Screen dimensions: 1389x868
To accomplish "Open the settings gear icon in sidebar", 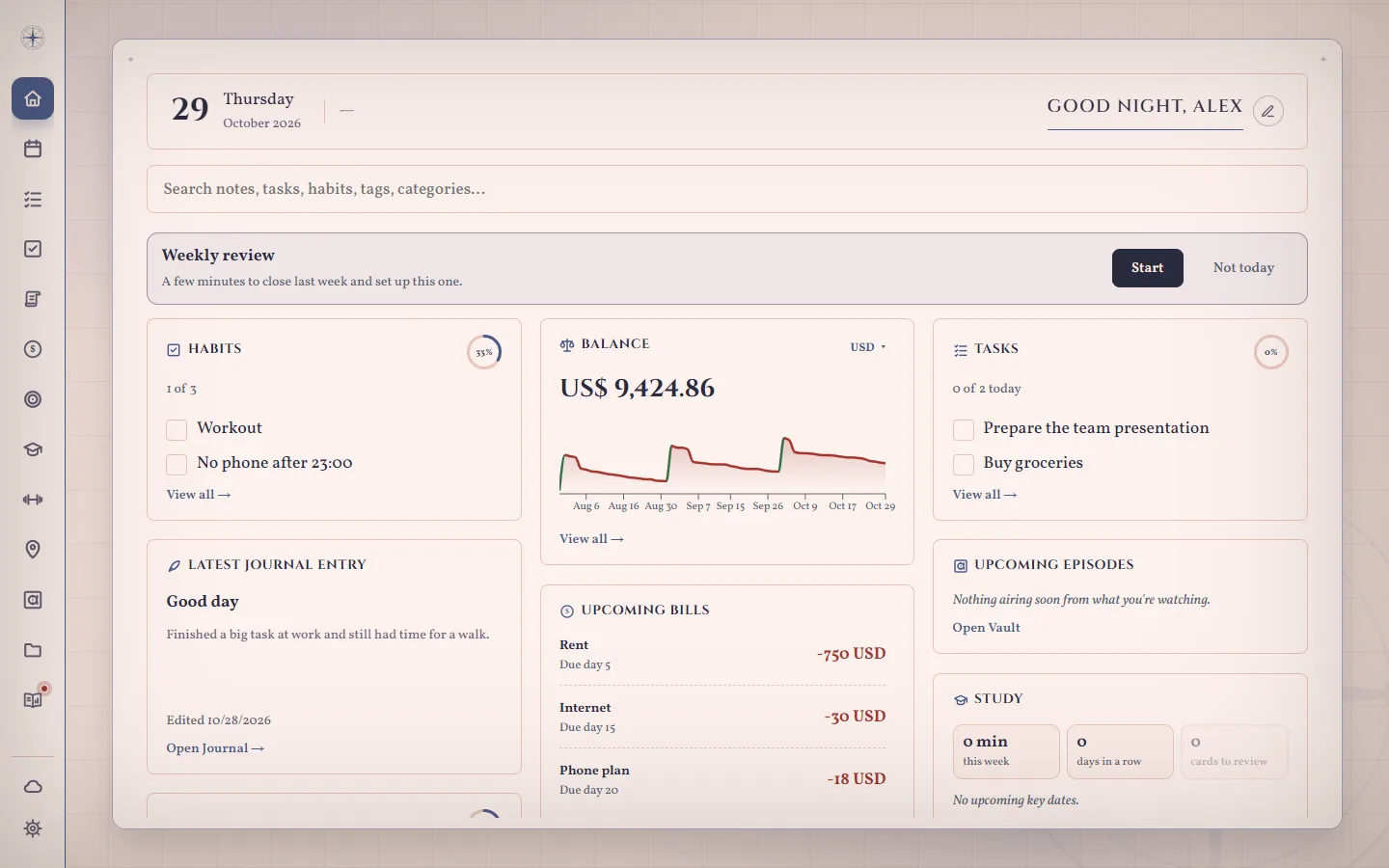I will tap(33, 828).
